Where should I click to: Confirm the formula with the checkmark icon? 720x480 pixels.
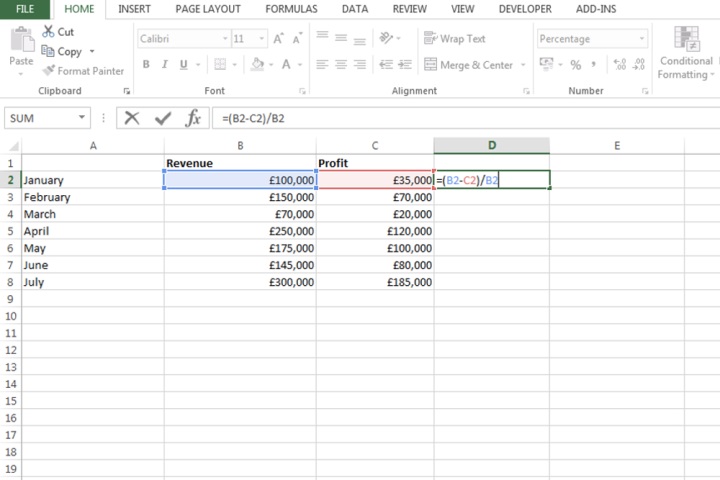(162, 118)
